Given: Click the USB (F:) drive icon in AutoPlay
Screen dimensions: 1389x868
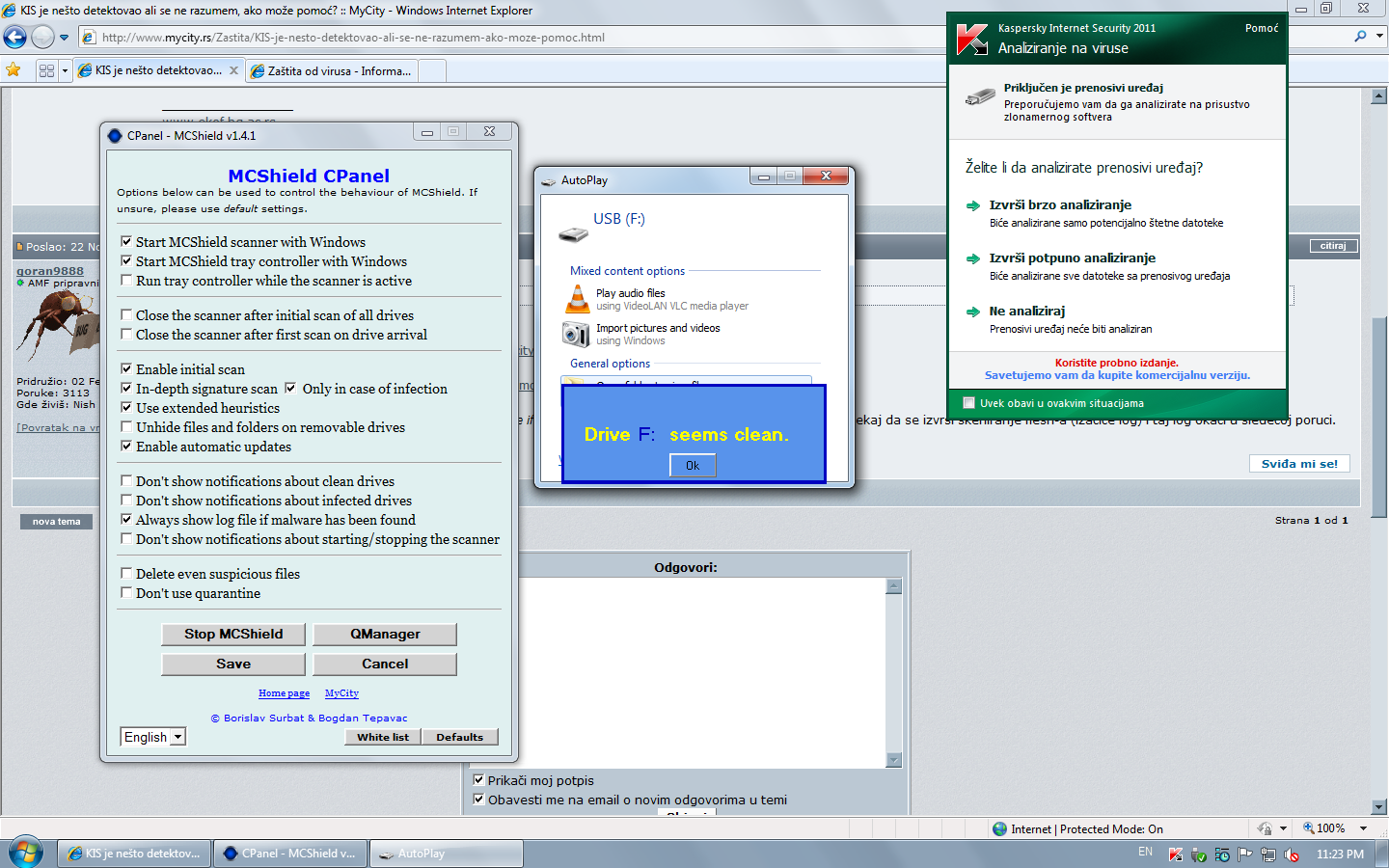Looking at the screenshot, I should coord(573,234).
